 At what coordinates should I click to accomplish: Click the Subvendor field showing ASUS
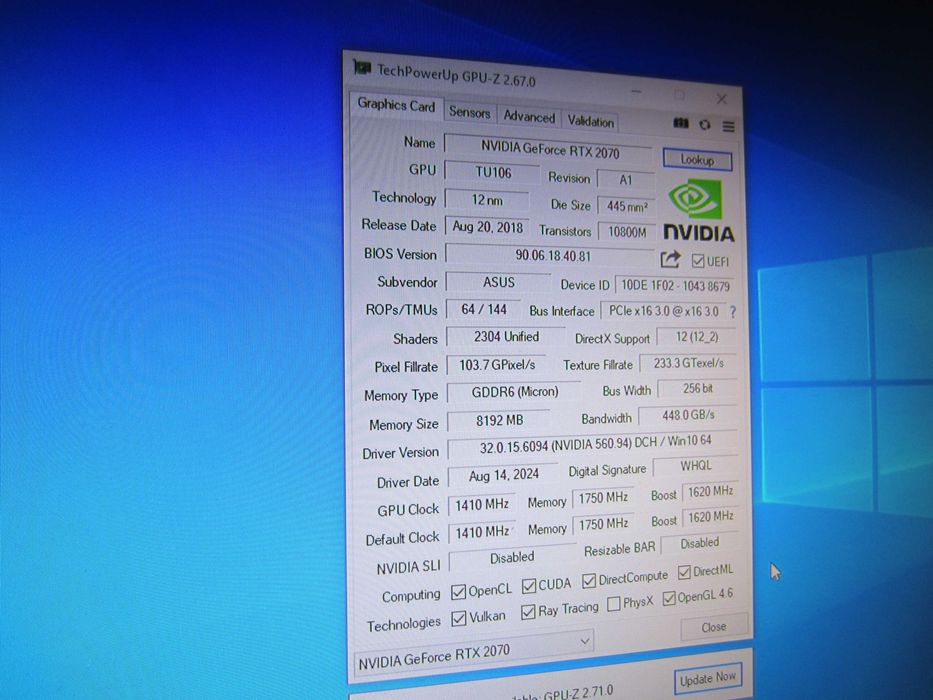tap(499, 282)
